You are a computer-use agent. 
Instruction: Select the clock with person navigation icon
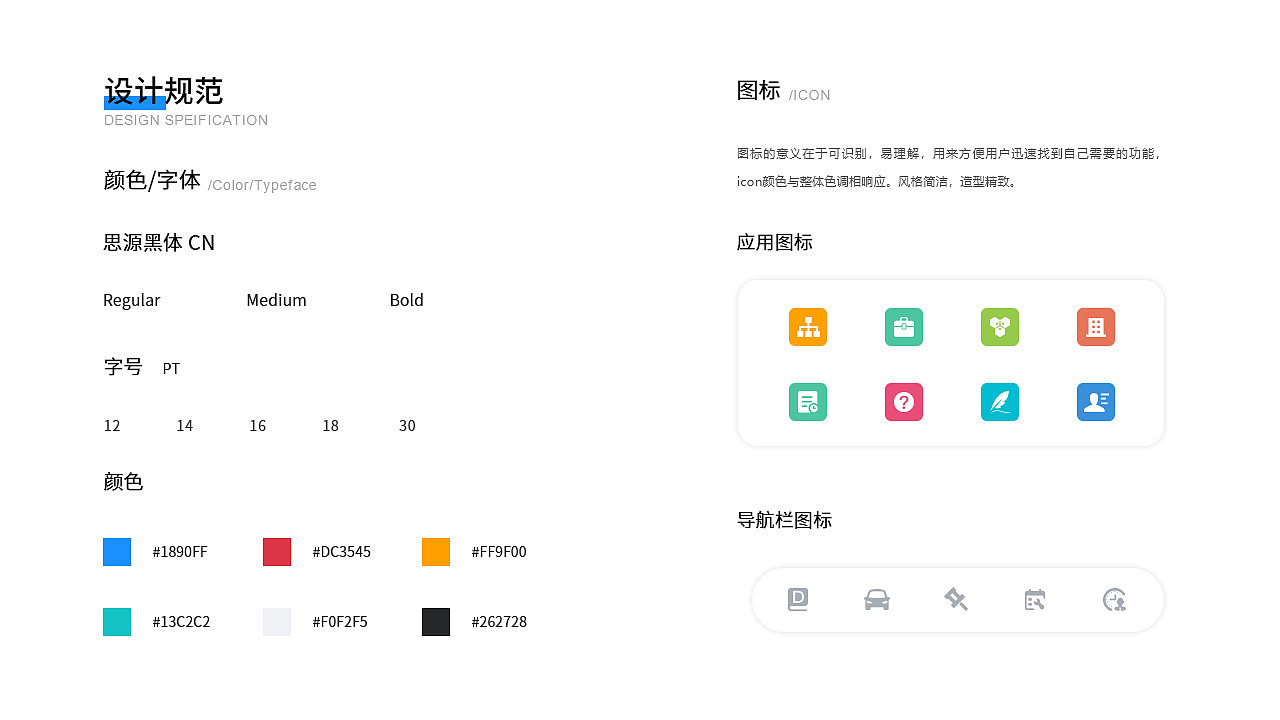coord(1114,600)
